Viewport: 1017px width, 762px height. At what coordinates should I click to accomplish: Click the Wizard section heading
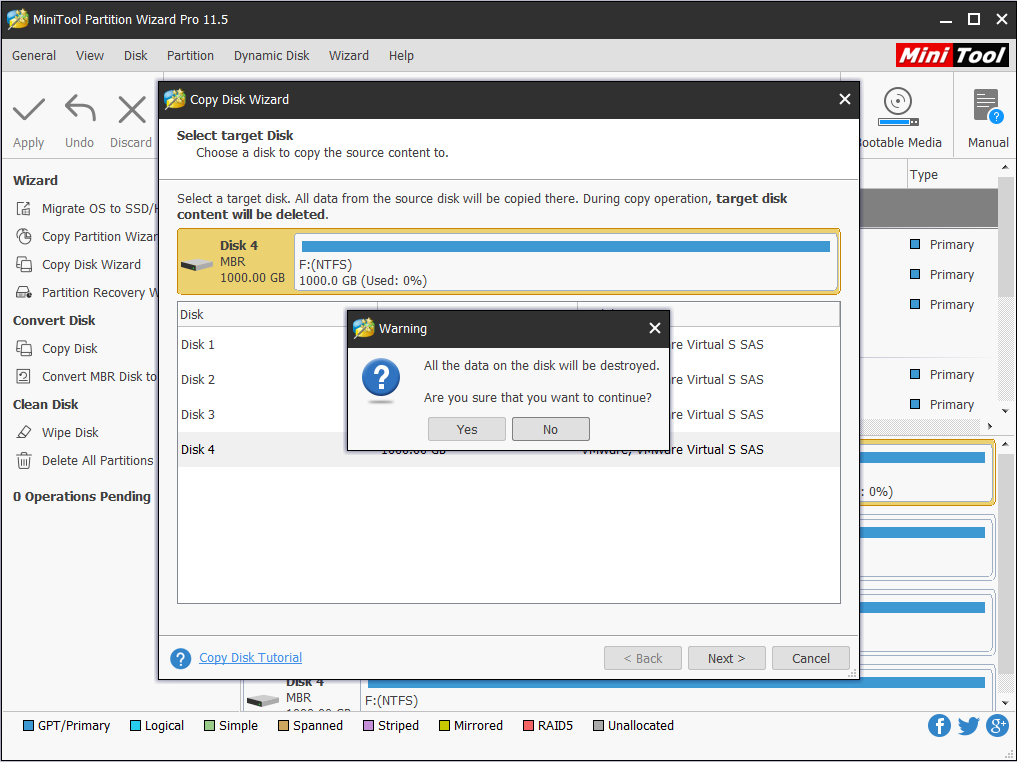click(x=35, y=180)
